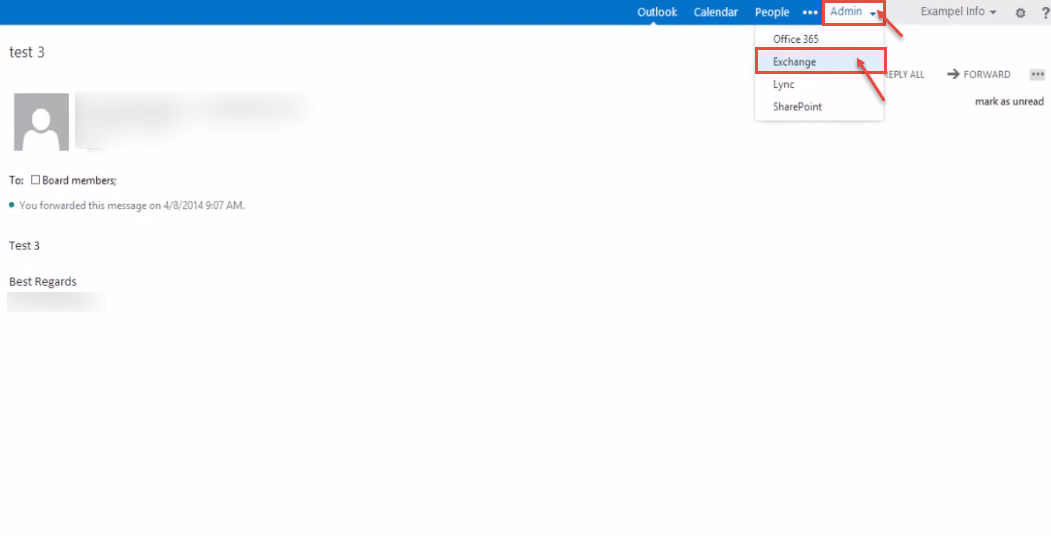Reply all to this message
The height and width of the screenshot is (536, 1051).
tap(904, 74)
